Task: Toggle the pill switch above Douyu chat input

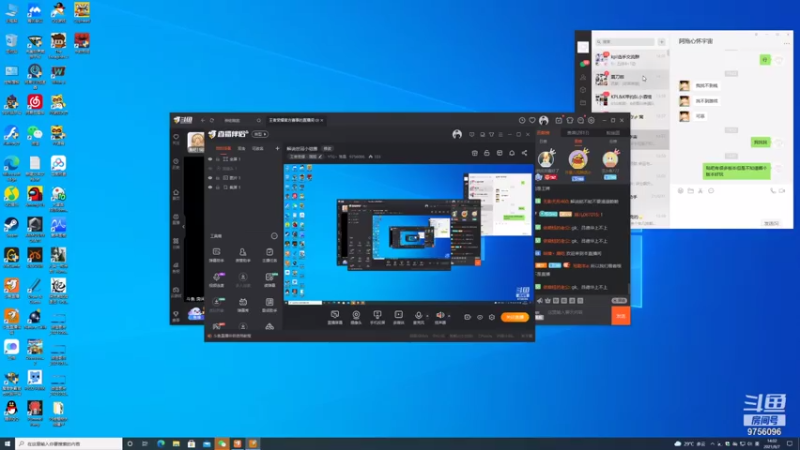Action: tap(619, 301)
